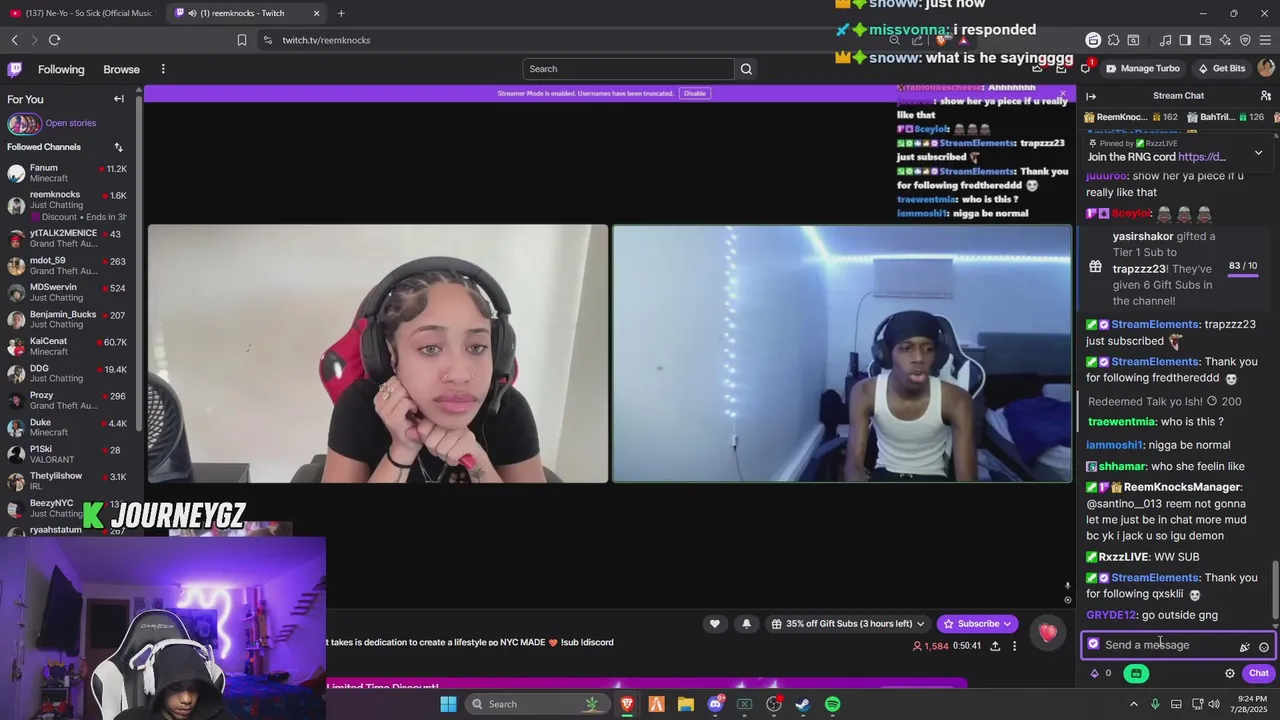The width and height of the screenshot is (1280, 720).
Task: Open DDG channel in sidebar
Action: coord(68,373)
